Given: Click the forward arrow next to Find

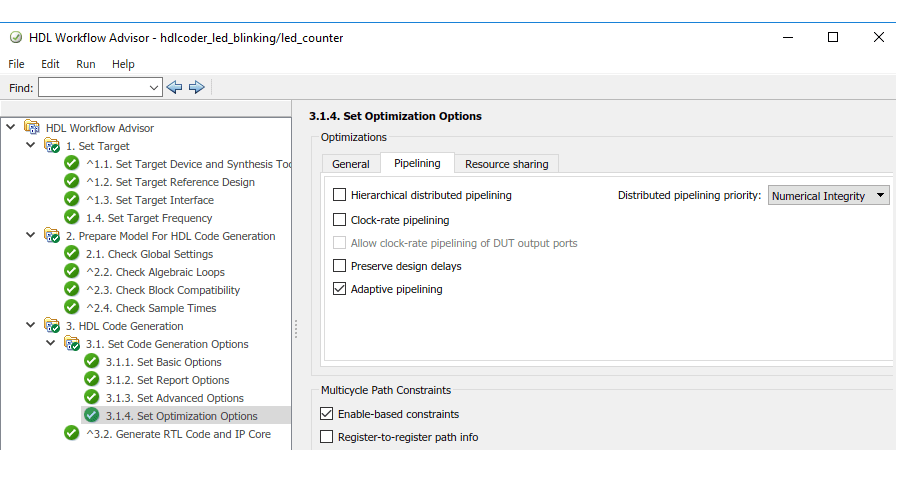Looking at the screenshot, I should point(197,88).
